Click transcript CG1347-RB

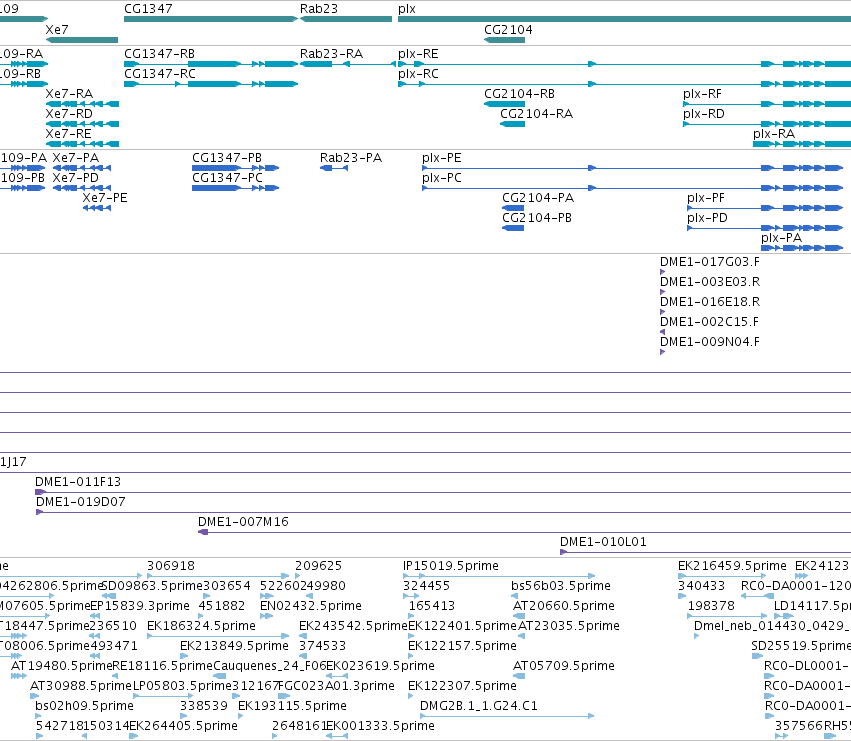tap(211, 64)
